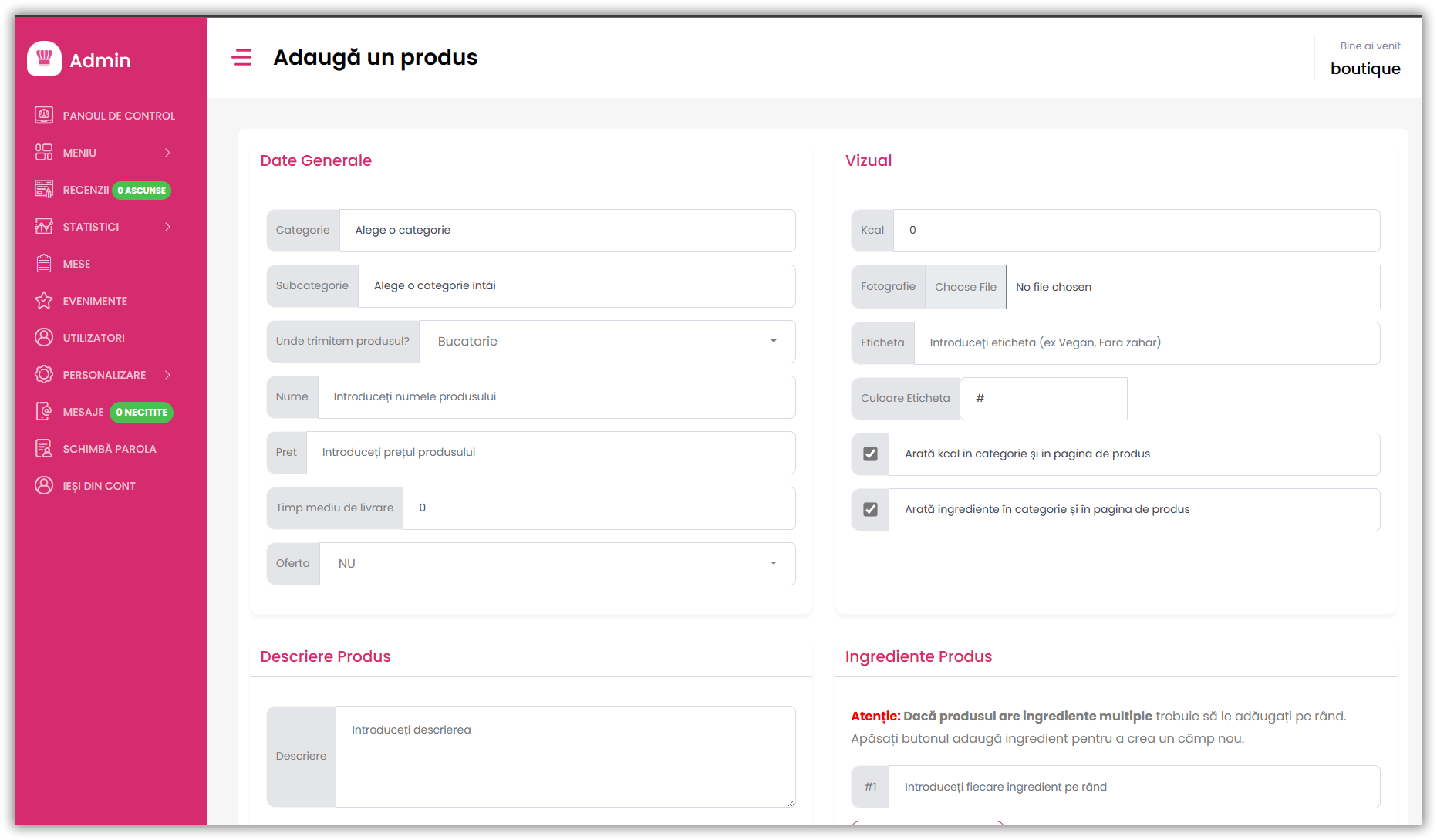
Task: Click the Evenimente star icon
Action: pyautogui.click(x=44, y=301)
